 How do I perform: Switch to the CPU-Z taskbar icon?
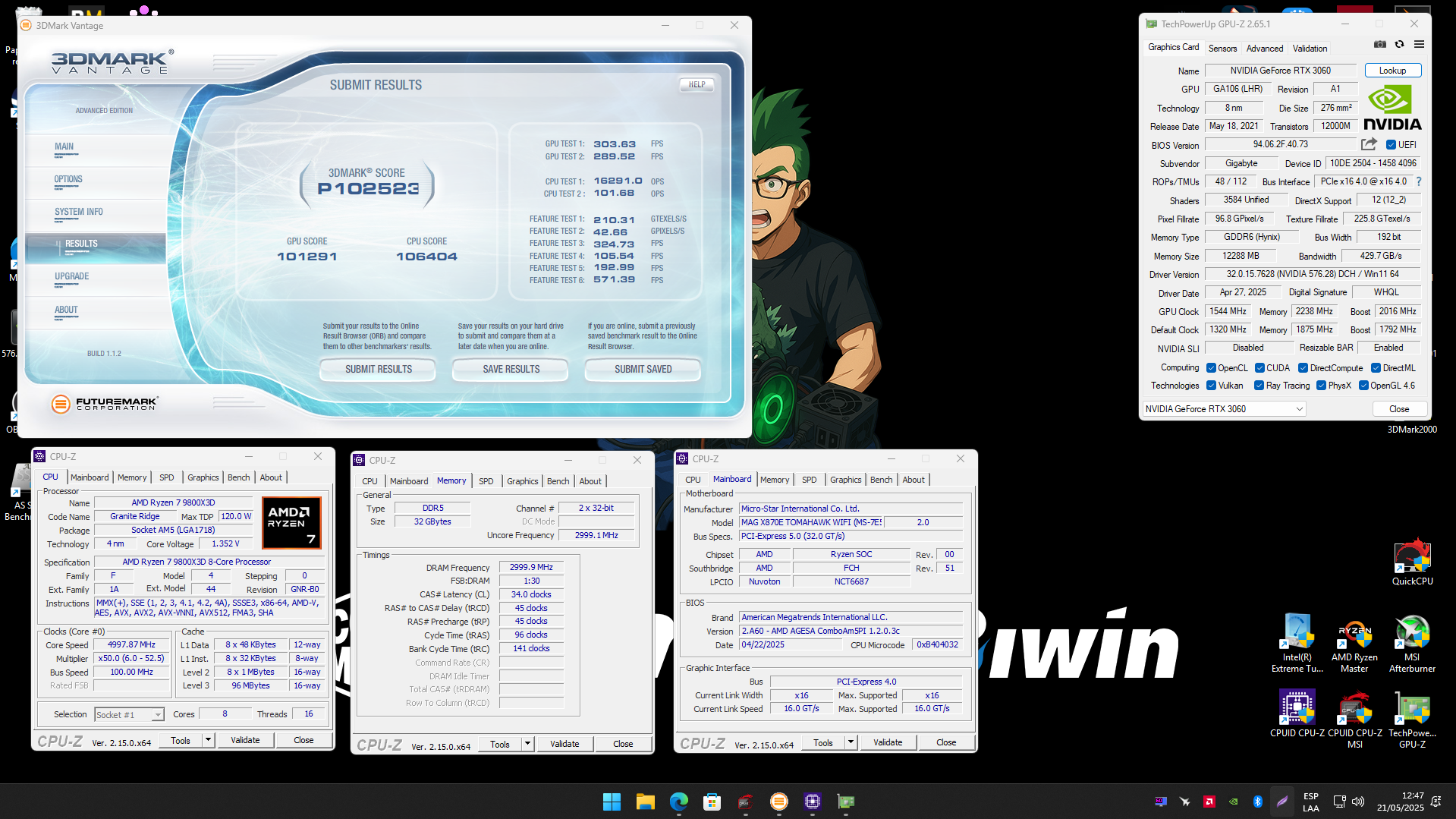[813, 802]
